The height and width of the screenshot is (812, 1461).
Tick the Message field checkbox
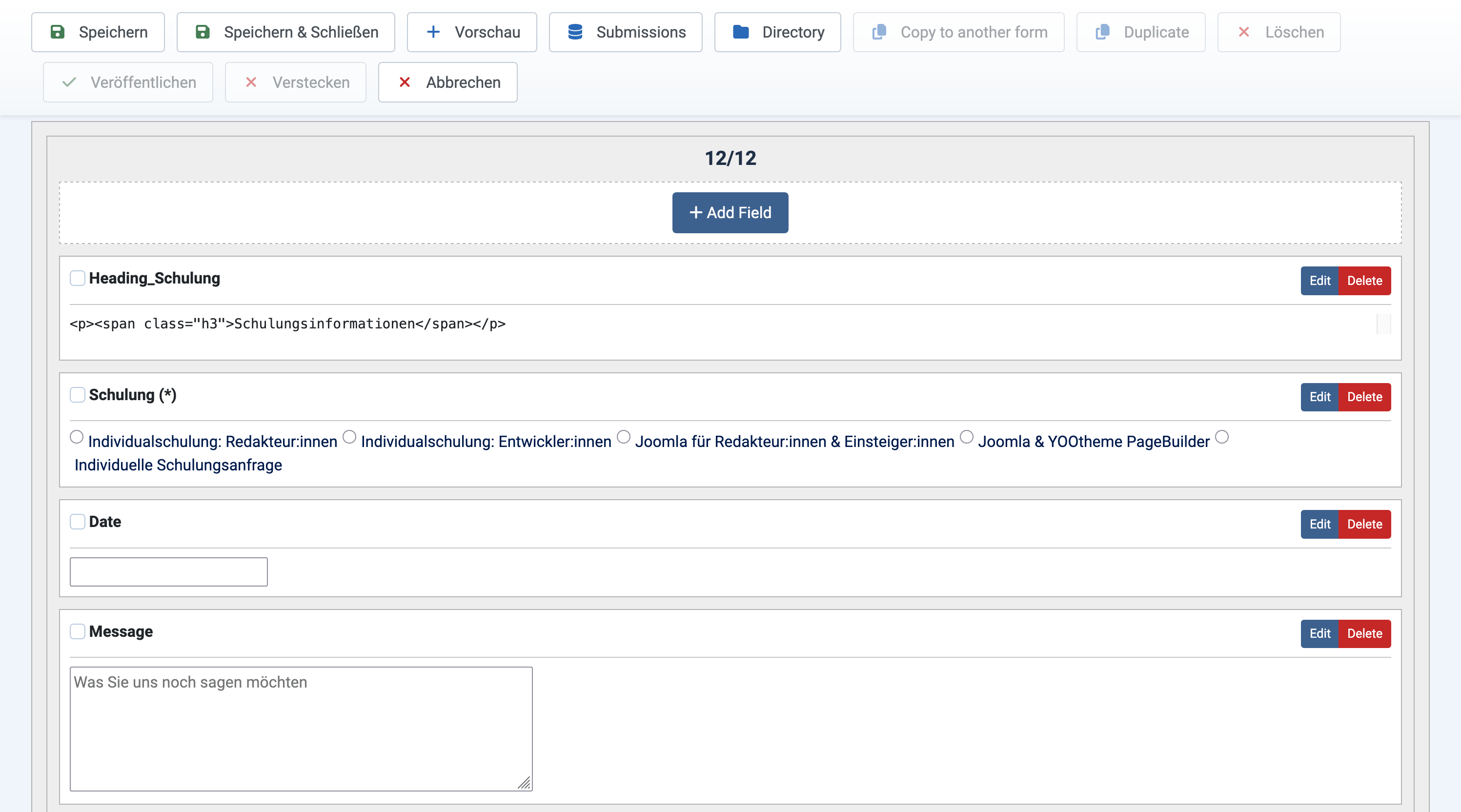pyautogui.click(x=78, y=631)
